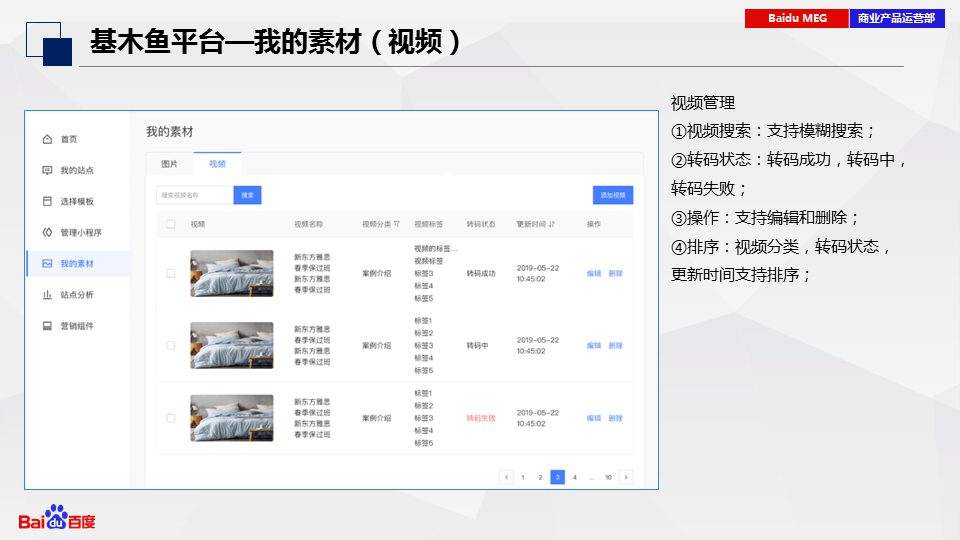
Task: Go to page 10 in pagination
Action: tap(609, 477)
